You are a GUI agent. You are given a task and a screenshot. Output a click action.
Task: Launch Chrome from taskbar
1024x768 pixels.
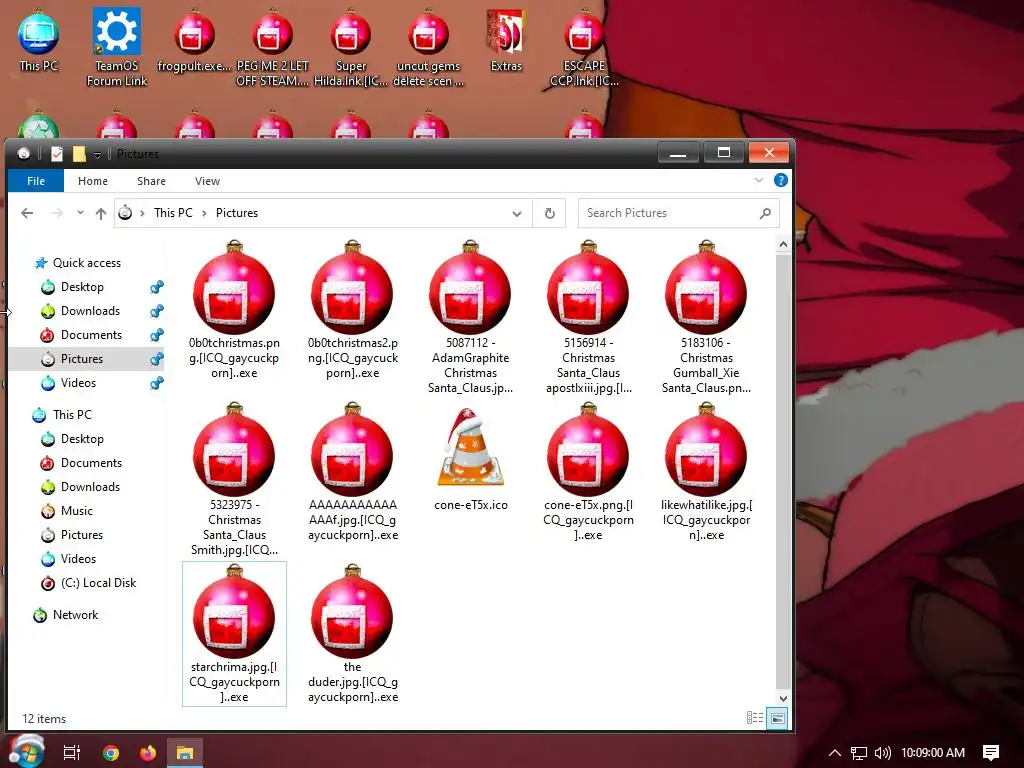click(x=110, y=752)
